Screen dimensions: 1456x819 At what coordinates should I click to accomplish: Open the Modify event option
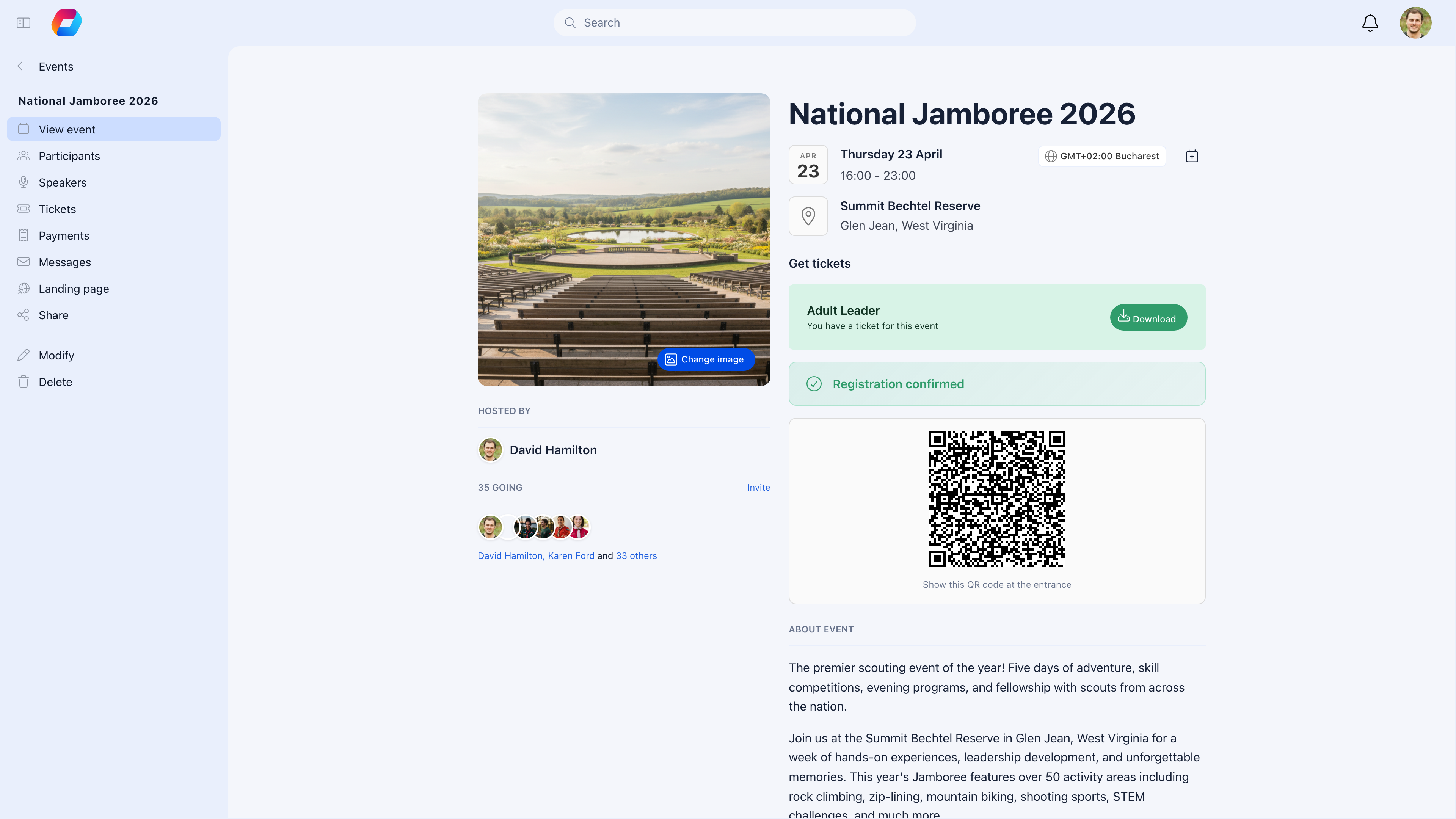click(56, 355)
